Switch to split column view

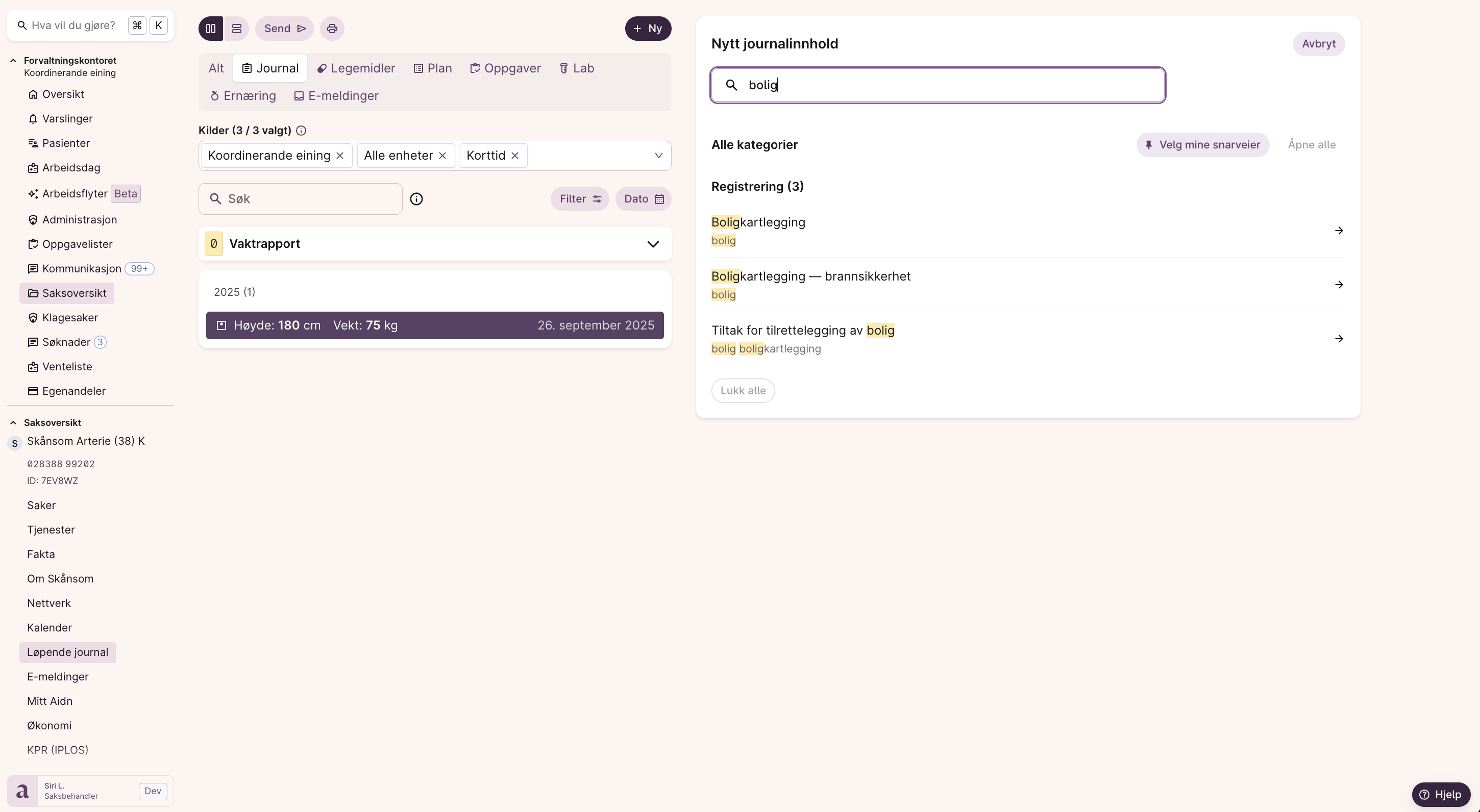[211, 29]
